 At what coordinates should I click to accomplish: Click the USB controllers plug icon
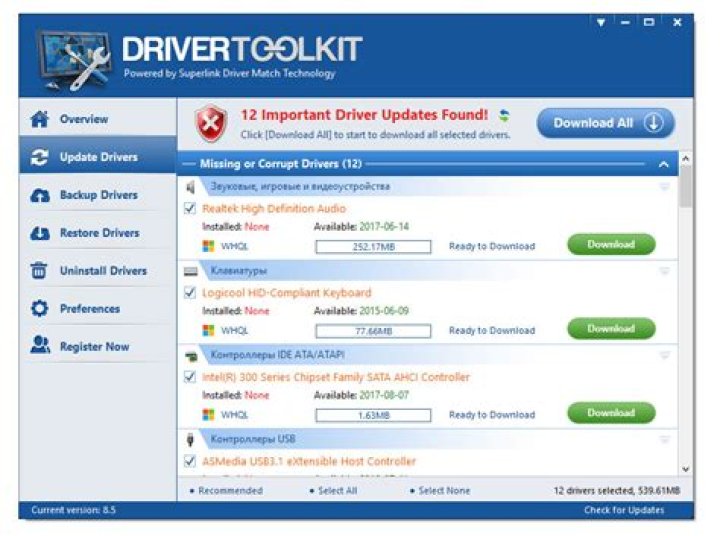[191, 440]
